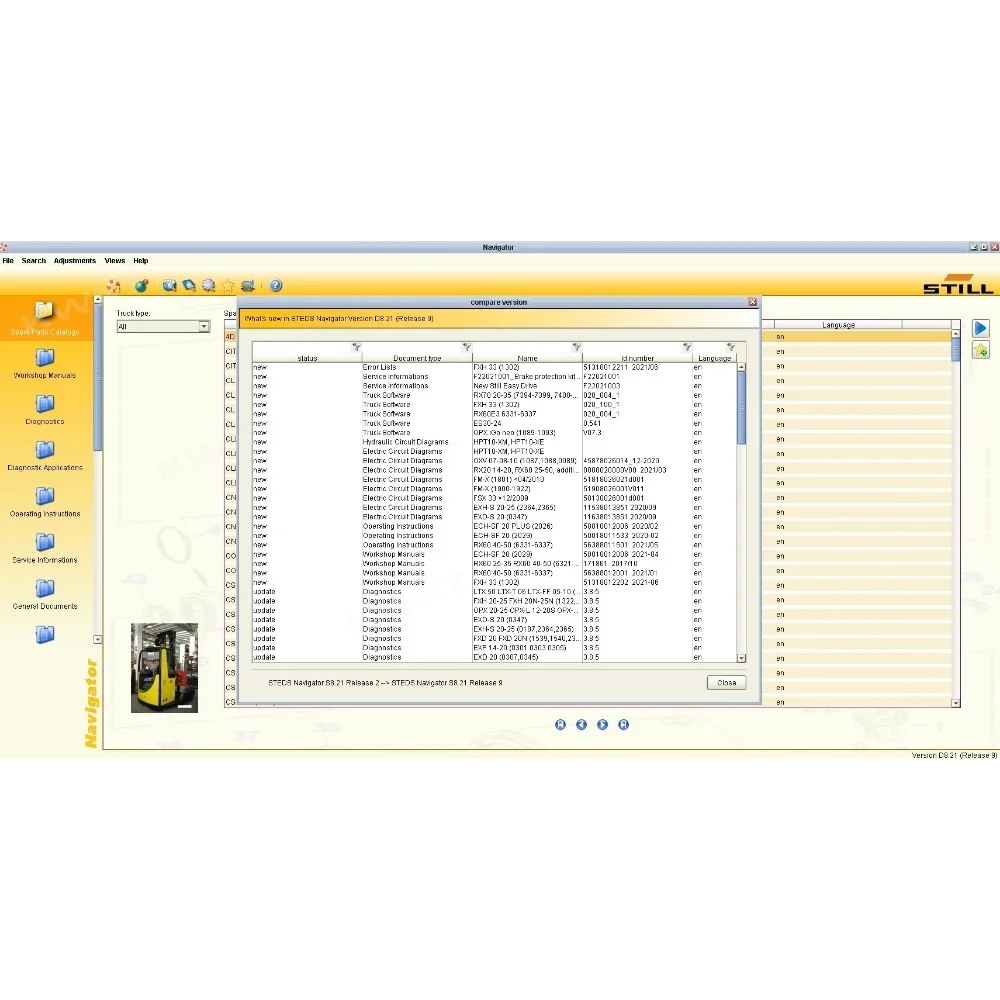Open Operating Instructions sidebar folder
The image size is (1000, 1000).
(x=45, y=503)
